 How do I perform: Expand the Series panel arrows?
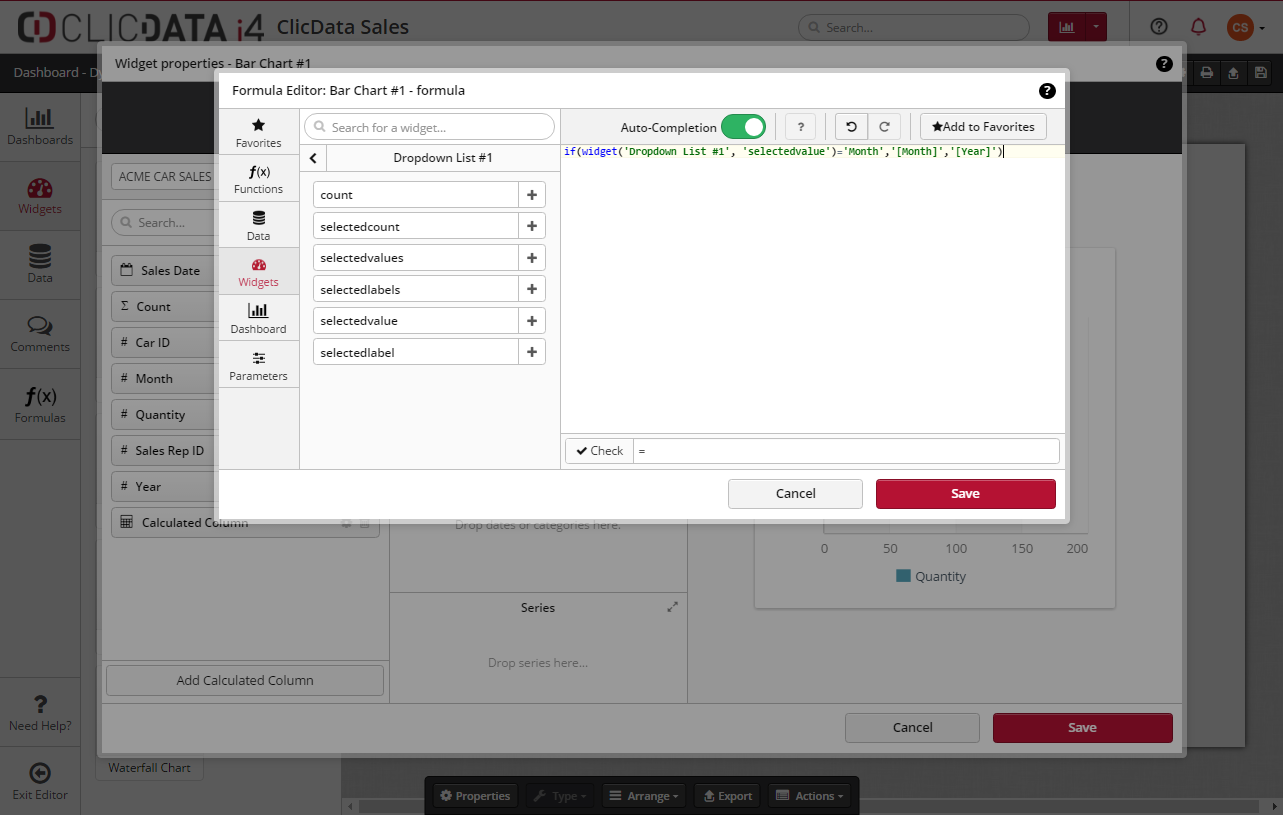click(672, 607)
